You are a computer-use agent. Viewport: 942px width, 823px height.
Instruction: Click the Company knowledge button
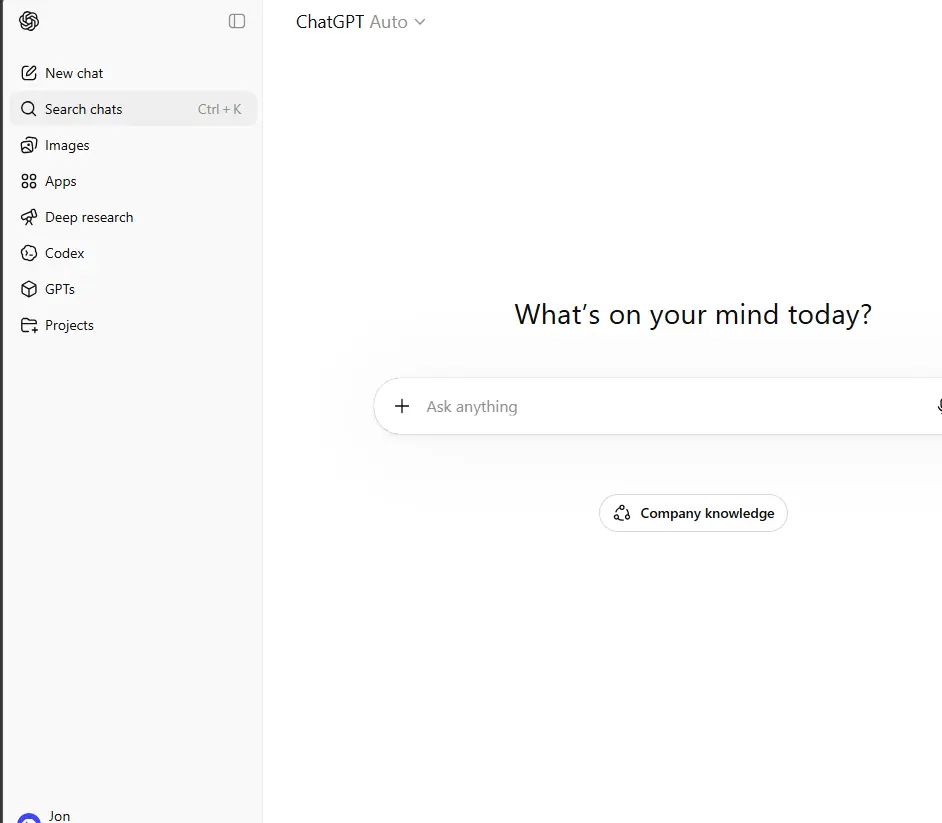[x=693, y=513]
